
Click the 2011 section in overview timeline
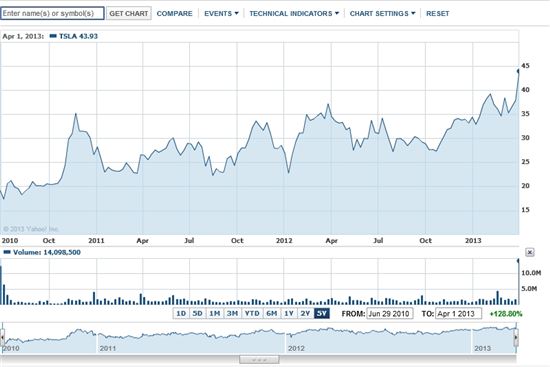(x=191, y=338)
